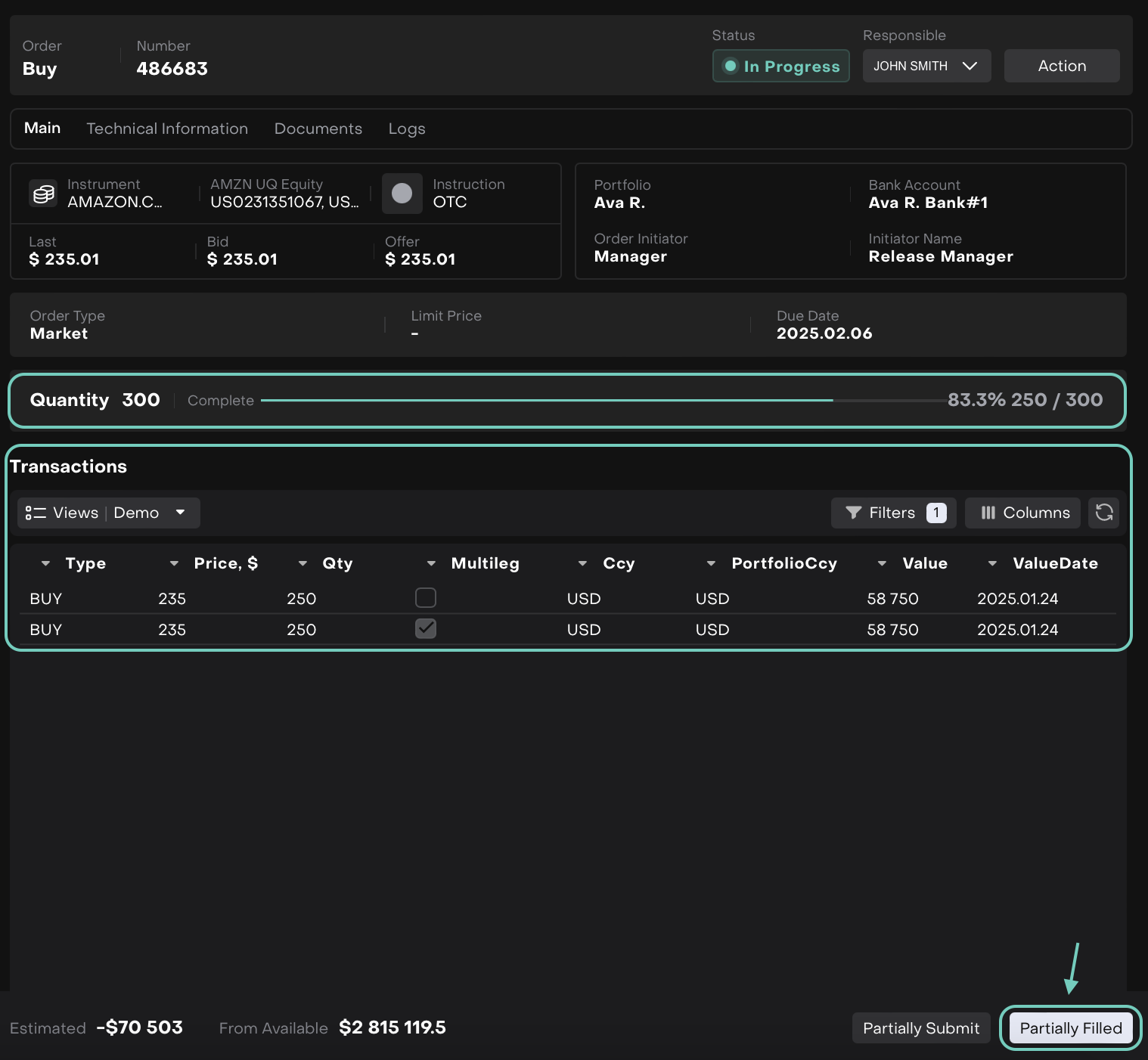Open the Type column header menu arrow
The image size is (1148, 1060).
[x=45, y=563]
